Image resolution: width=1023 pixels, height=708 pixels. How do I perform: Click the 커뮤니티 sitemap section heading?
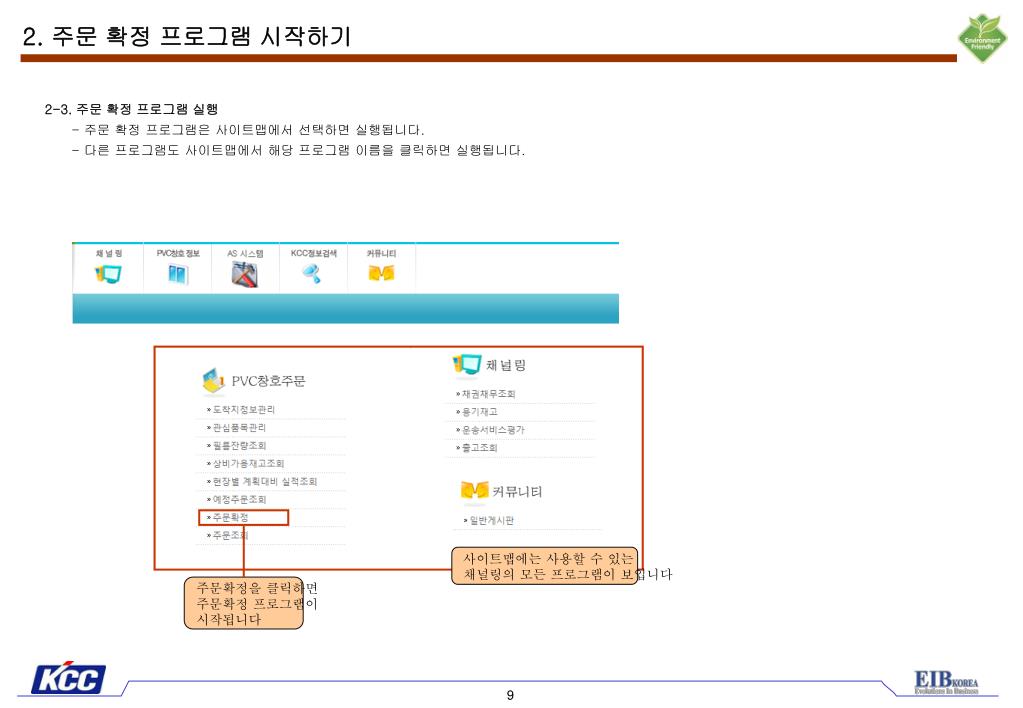tap(517, 491)
